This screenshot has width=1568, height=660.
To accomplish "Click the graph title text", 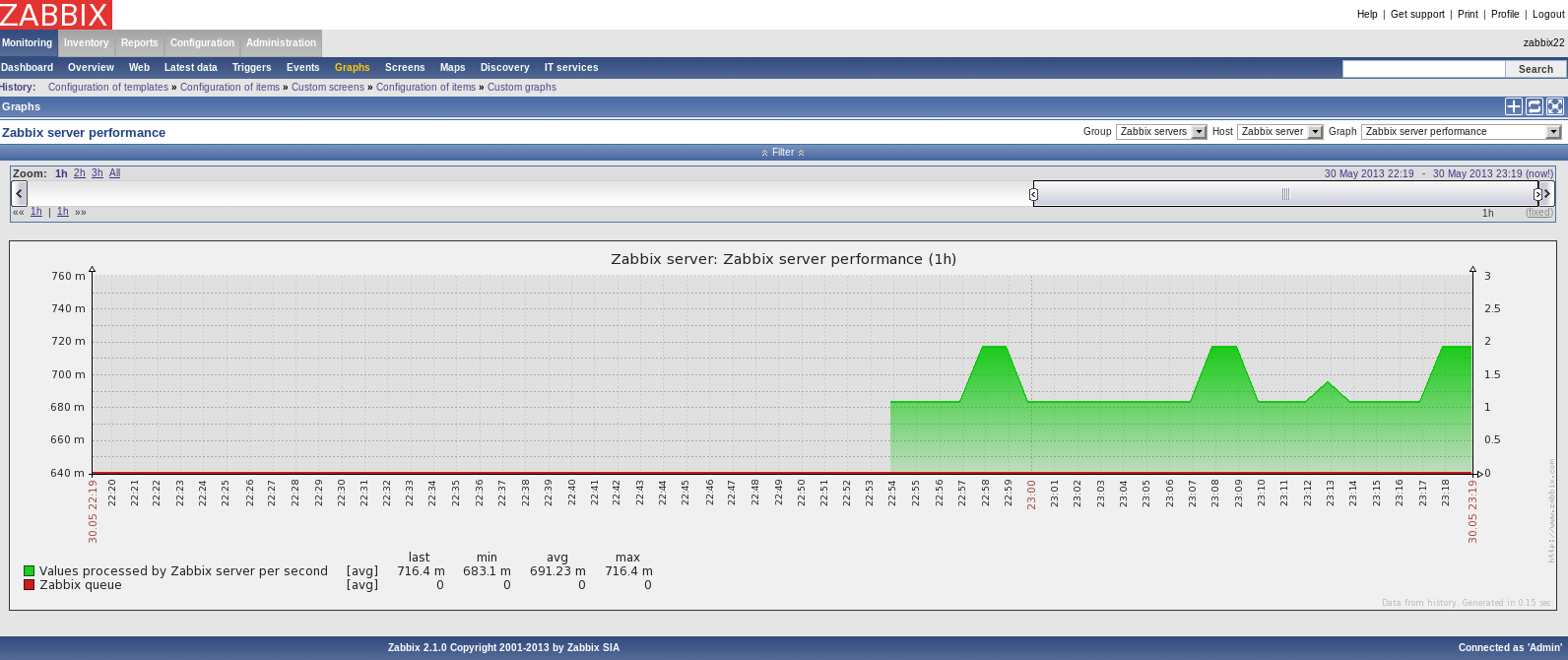I will [783, 259].
